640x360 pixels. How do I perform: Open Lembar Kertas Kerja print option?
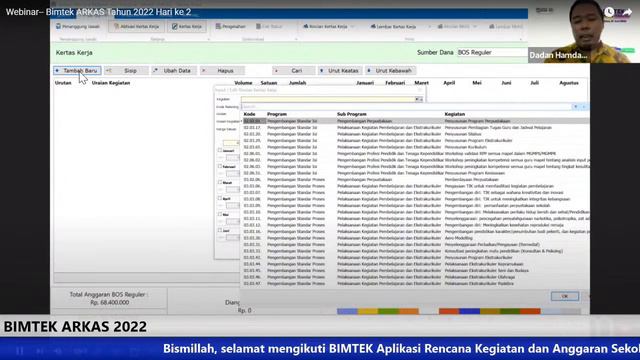(393, 27)
